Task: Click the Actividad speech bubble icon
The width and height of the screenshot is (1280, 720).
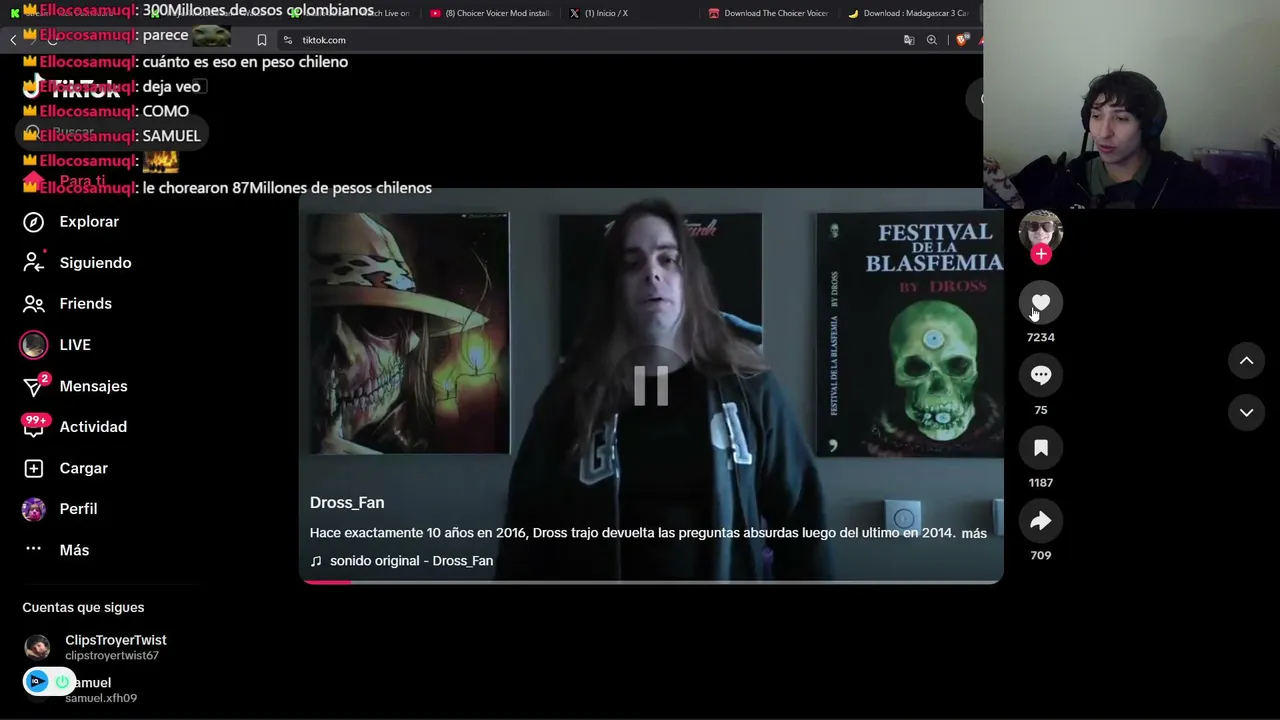Action: (x=34, y=428)
